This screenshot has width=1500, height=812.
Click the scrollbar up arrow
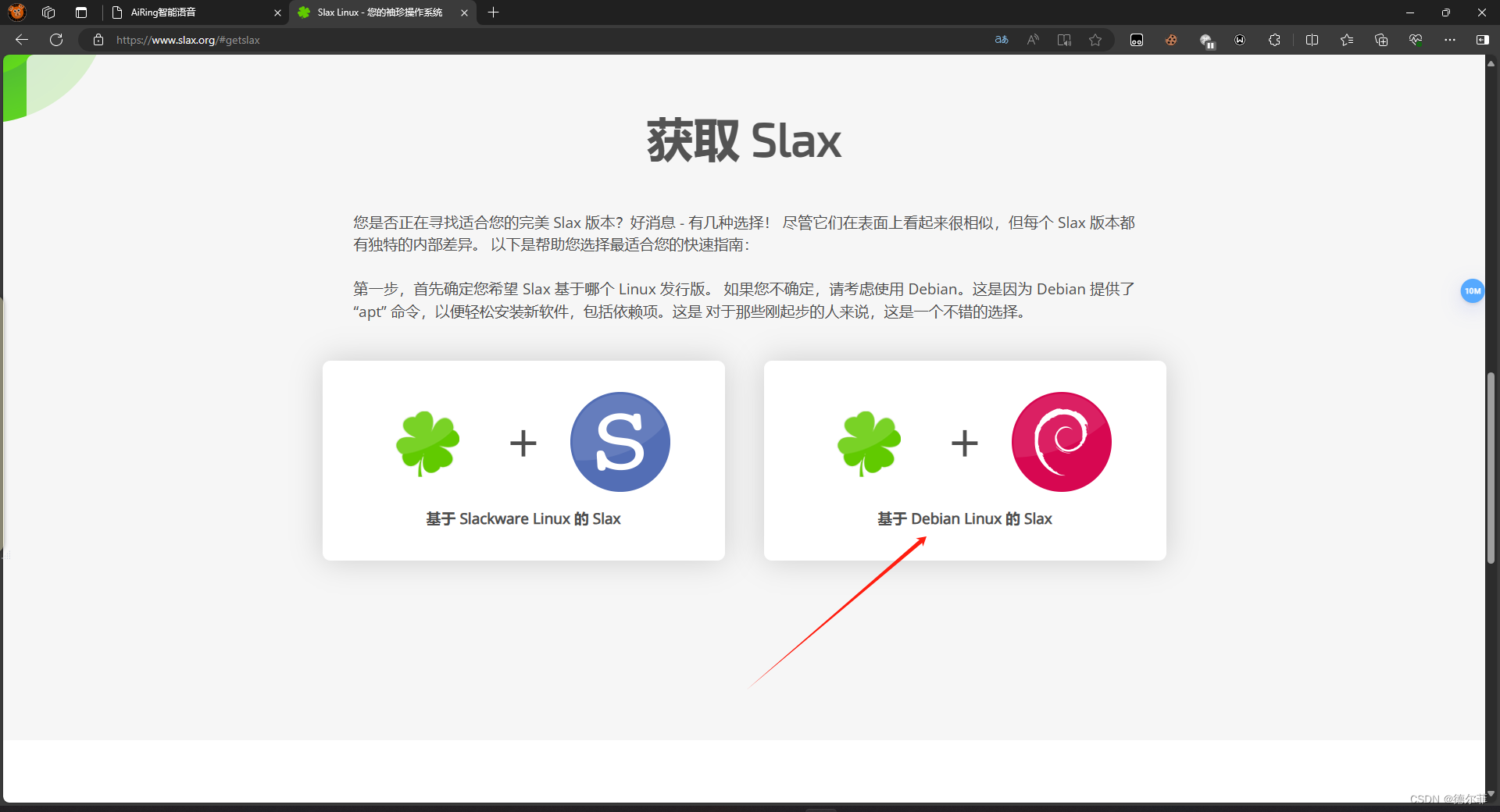pos(1491,64)
